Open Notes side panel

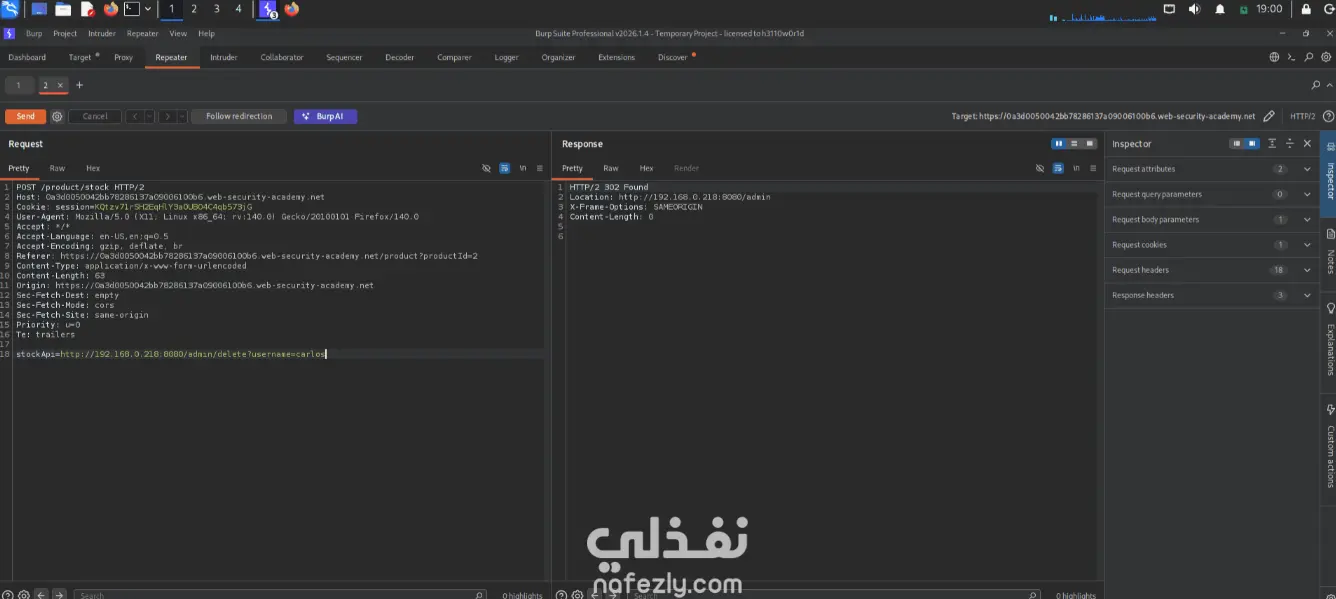(x=1329, y=255)
